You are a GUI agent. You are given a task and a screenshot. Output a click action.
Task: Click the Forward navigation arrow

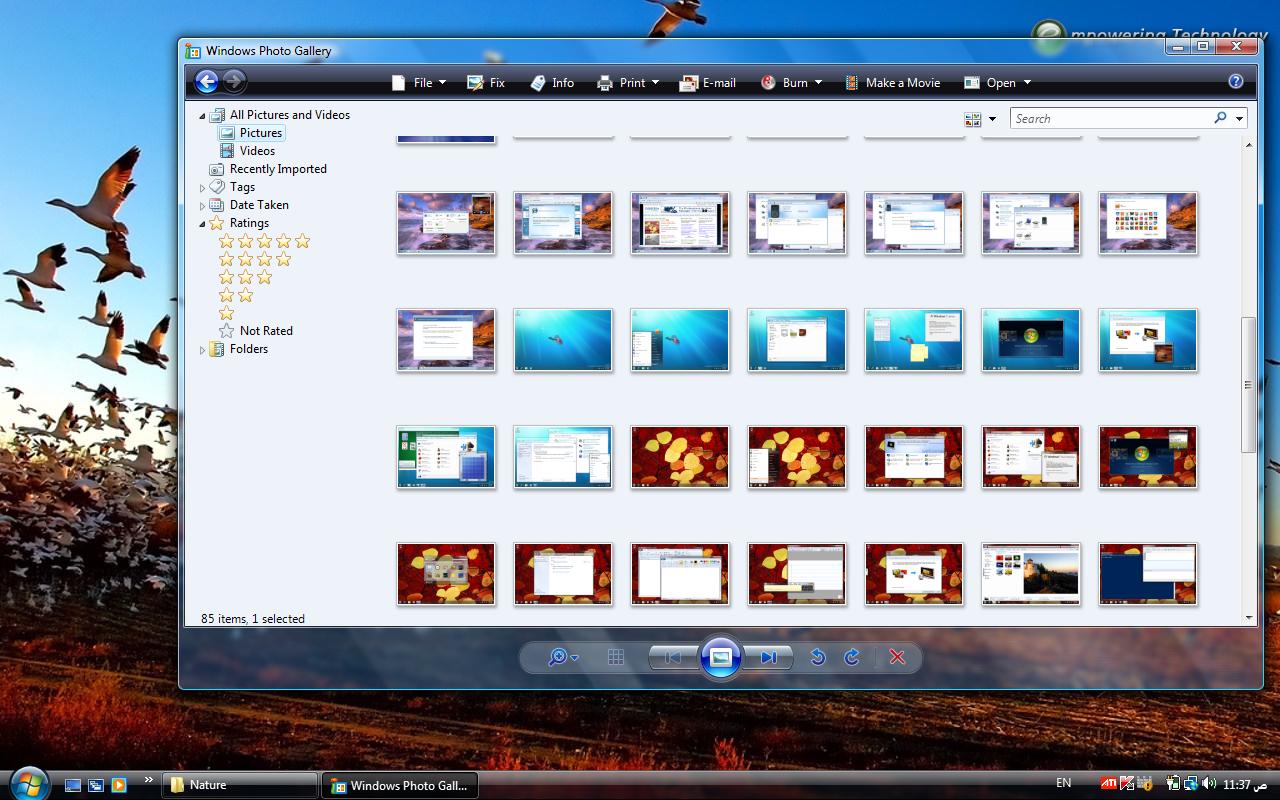(x=234, y=82)
